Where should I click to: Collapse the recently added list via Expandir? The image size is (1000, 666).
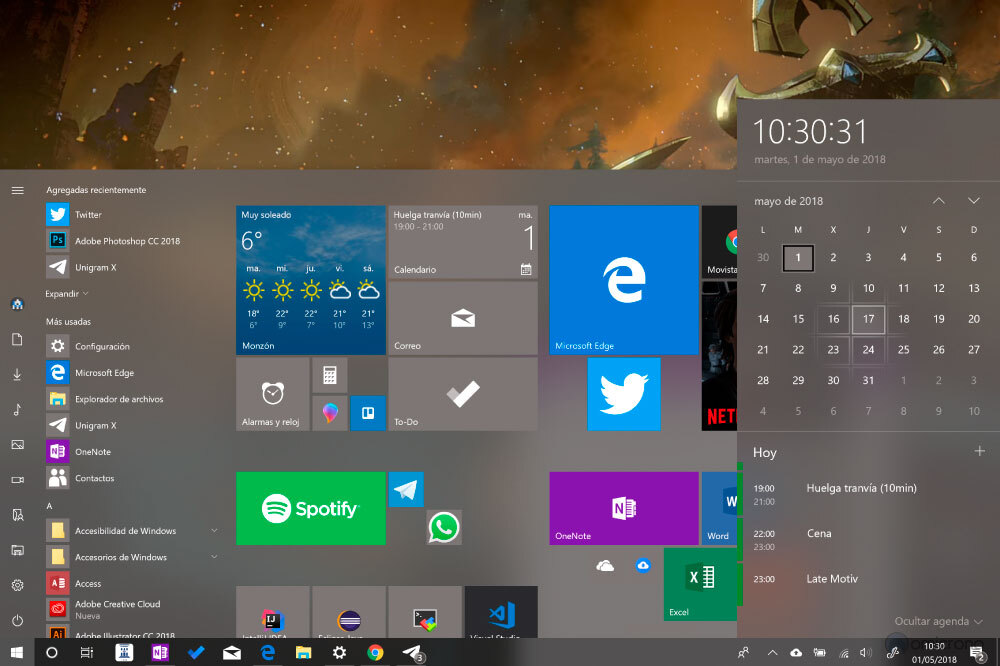coord(64,293)
